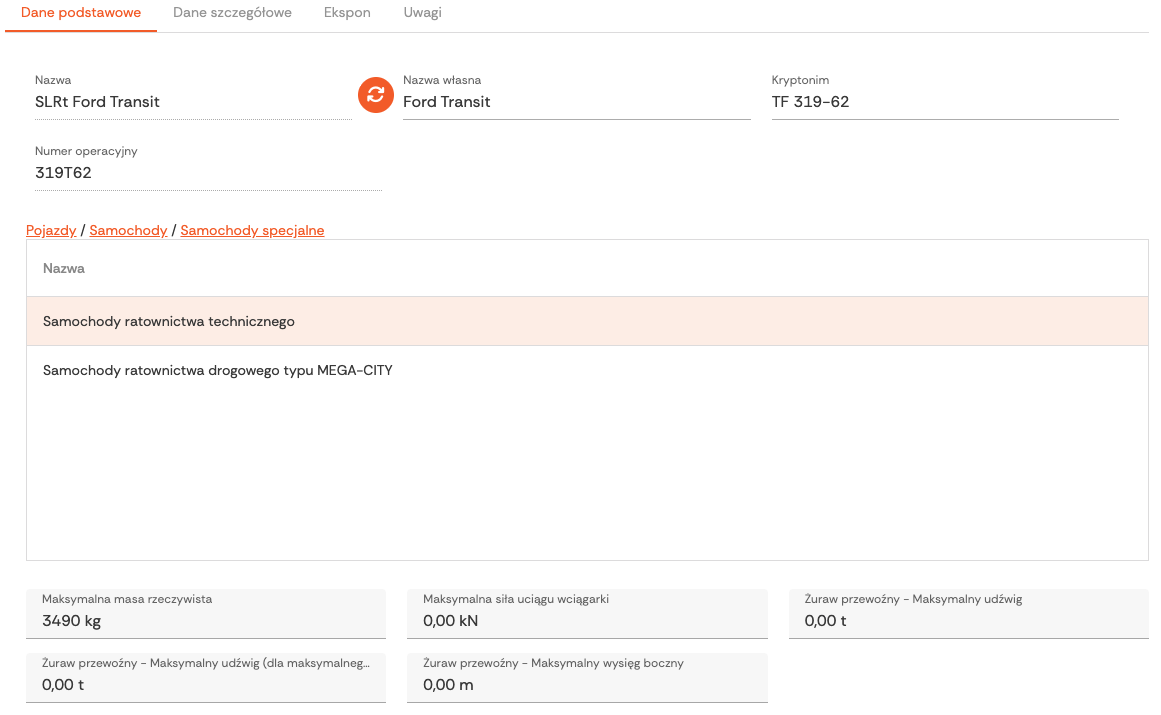Go to the Uwagi tab
1161x715 pixels.
422,13
